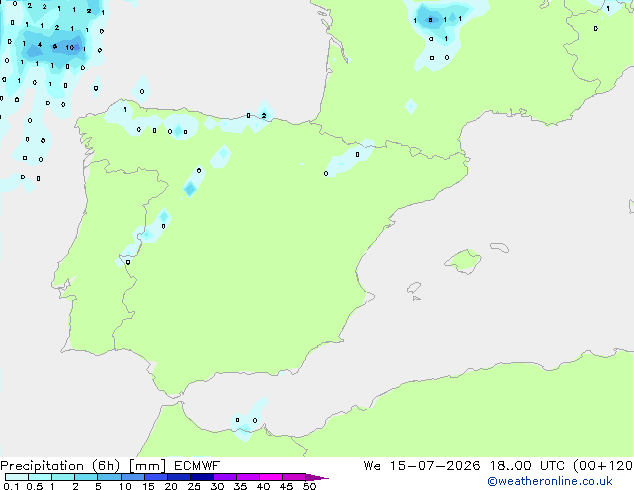Click the 35–40 mm legend color box
This screenshot has height=490, width=634.
point(247,477)
